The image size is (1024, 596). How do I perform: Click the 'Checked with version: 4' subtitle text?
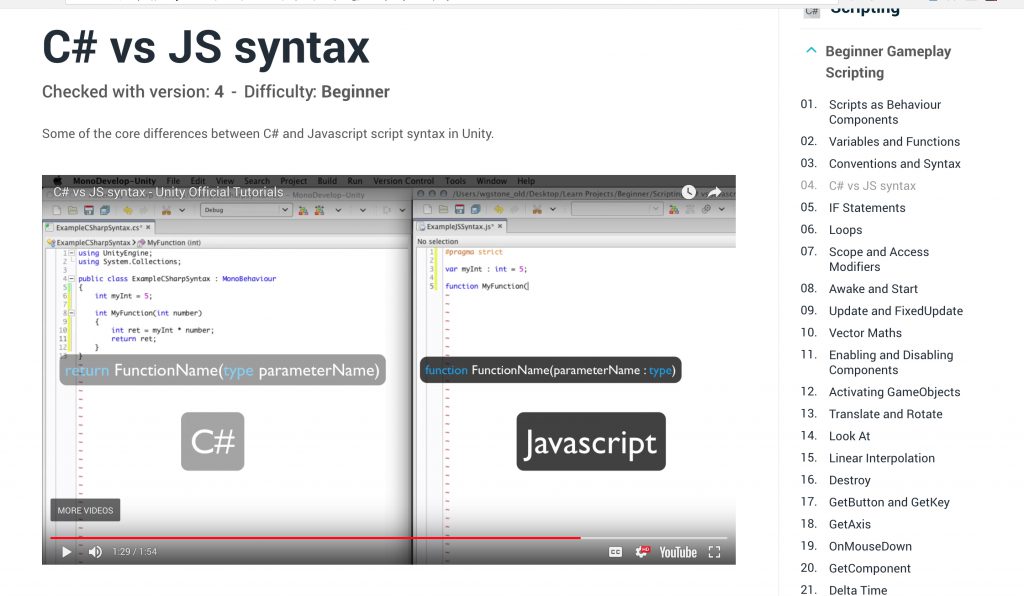coord(133,92)
